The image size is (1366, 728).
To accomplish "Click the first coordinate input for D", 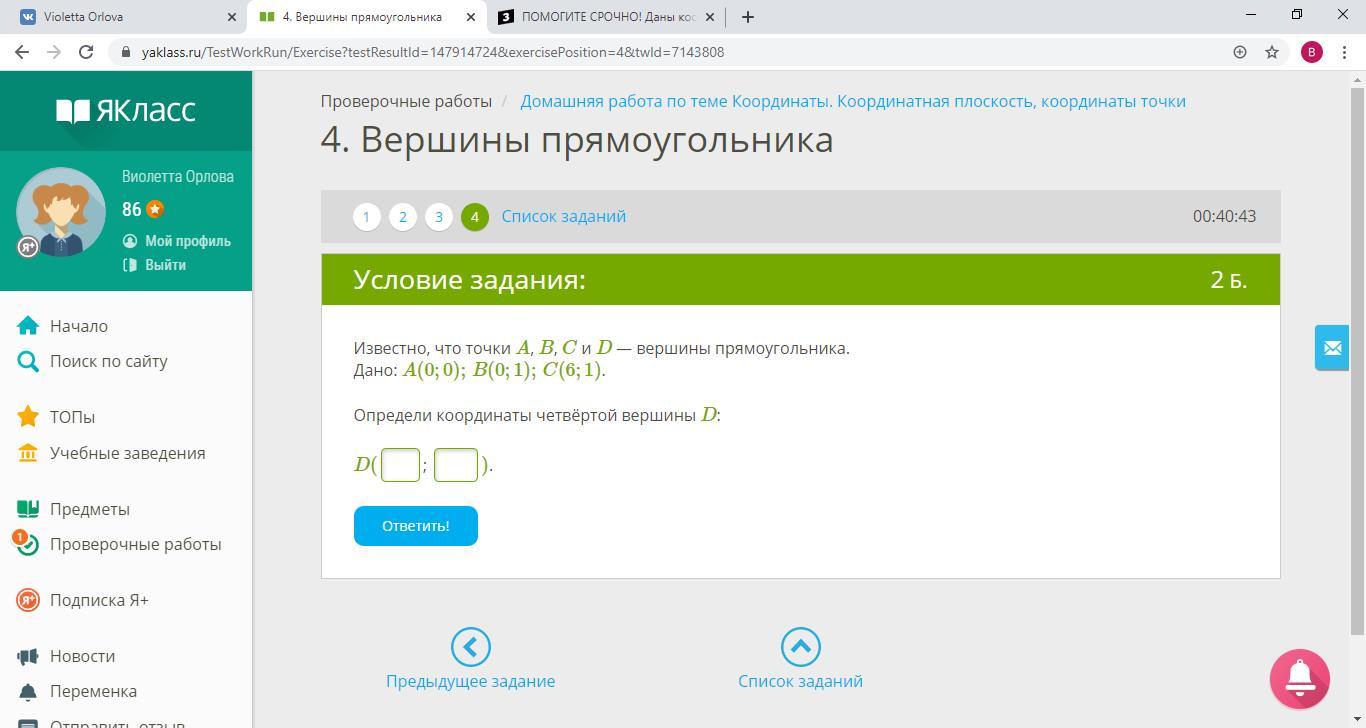I will 401,465.
